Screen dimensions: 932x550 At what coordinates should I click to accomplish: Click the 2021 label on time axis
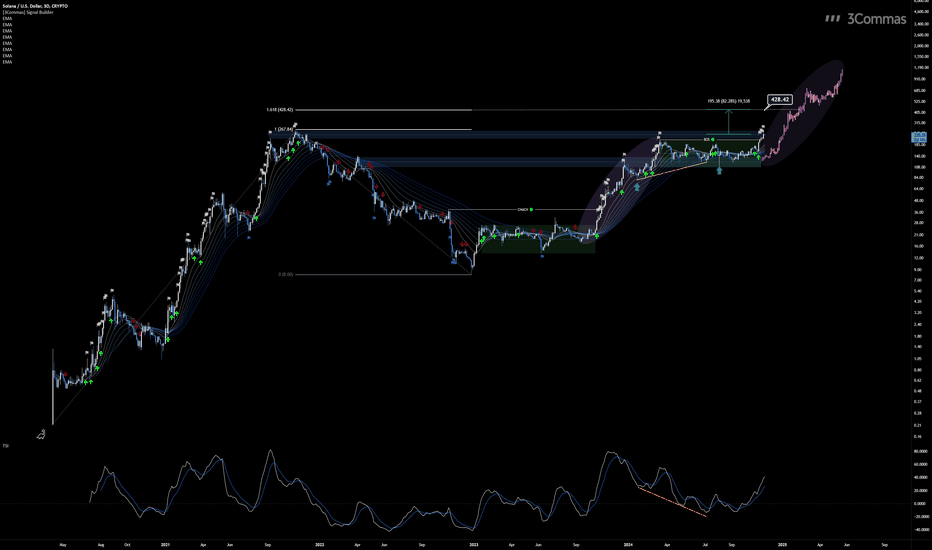tap(165, 544)
